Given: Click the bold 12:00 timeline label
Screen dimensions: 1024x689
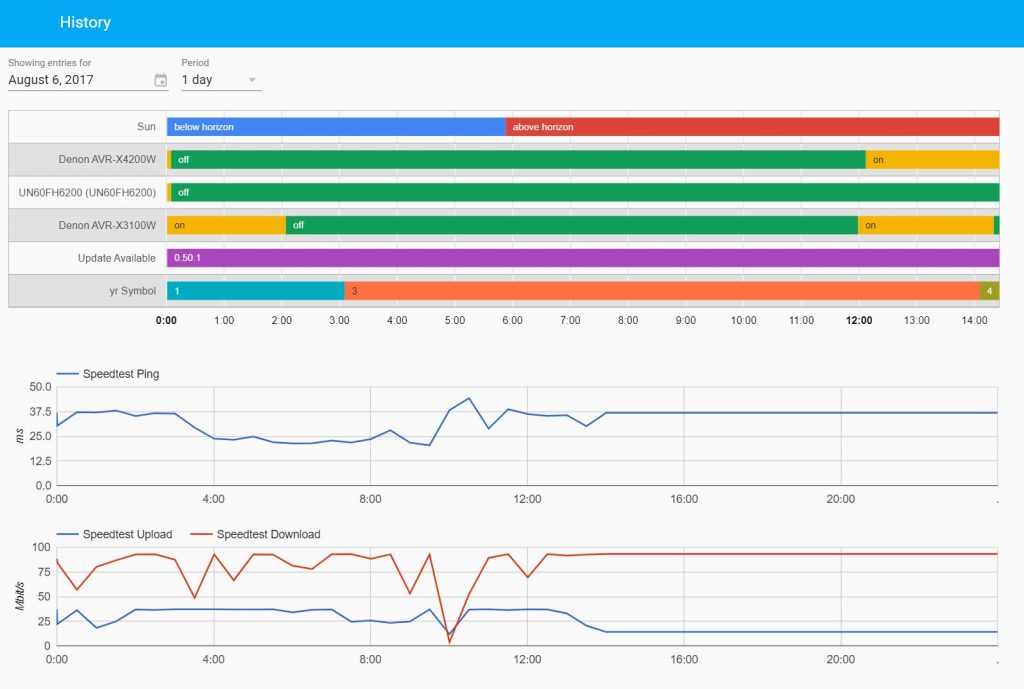Looking at the screenshot, I should click(x=859, y=321).
